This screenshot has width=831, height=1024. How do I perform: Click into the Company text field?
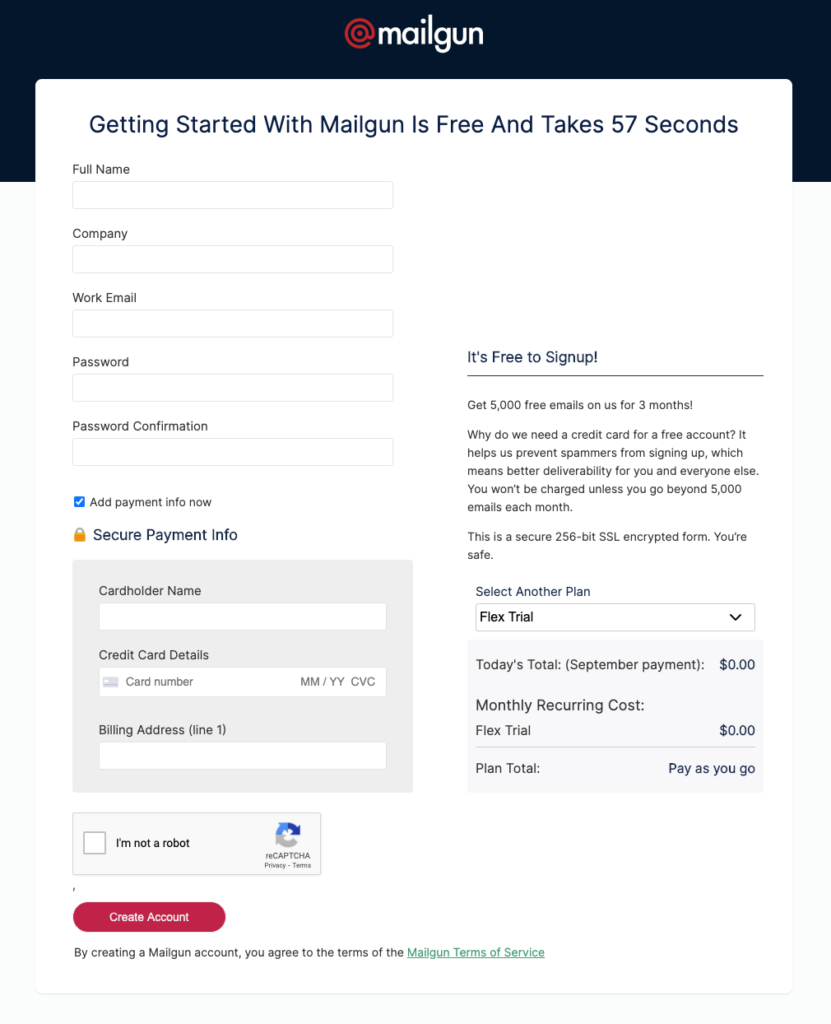point(233,259)
